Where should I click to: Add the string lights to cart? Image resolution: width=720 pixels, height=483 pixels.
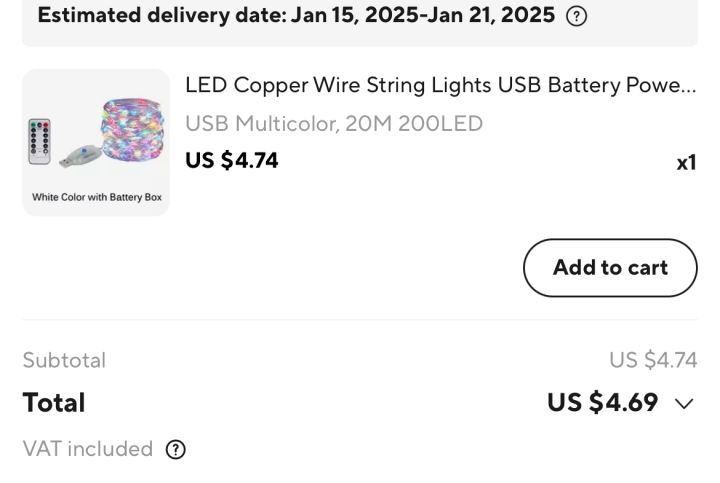tap(610, 268)
